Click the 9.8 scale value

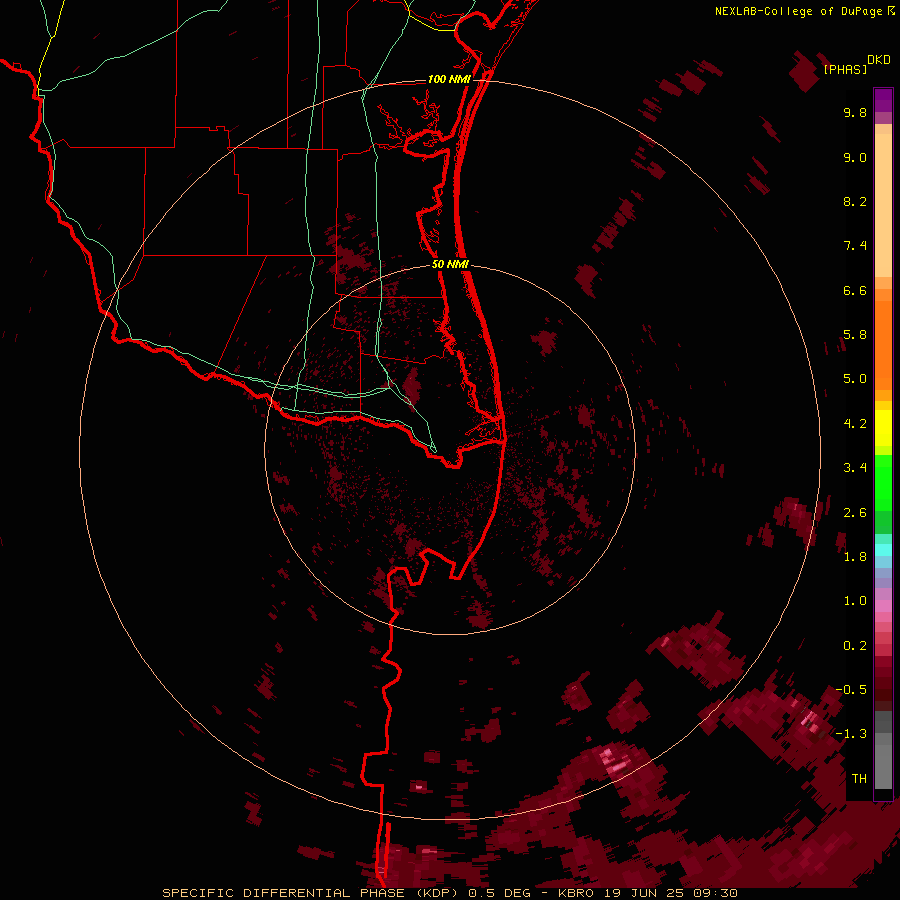(855, 112)
